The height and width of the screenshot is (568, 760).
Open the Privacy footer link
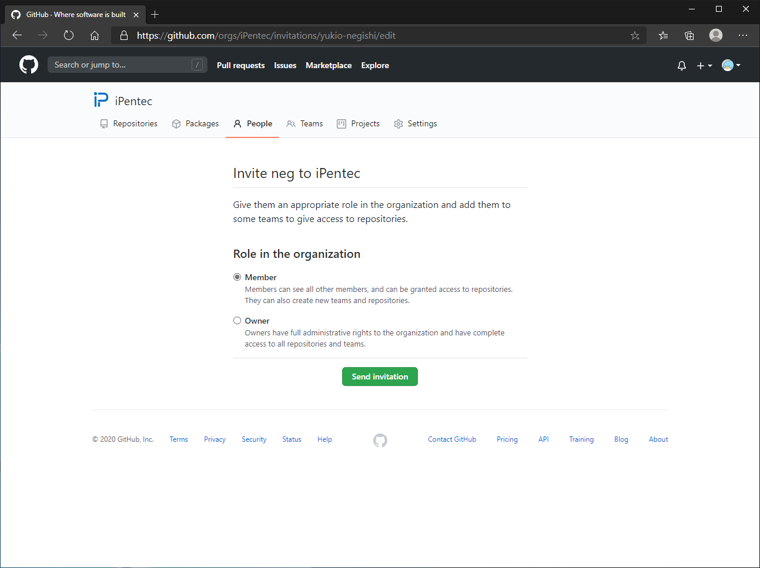point(215,439)
